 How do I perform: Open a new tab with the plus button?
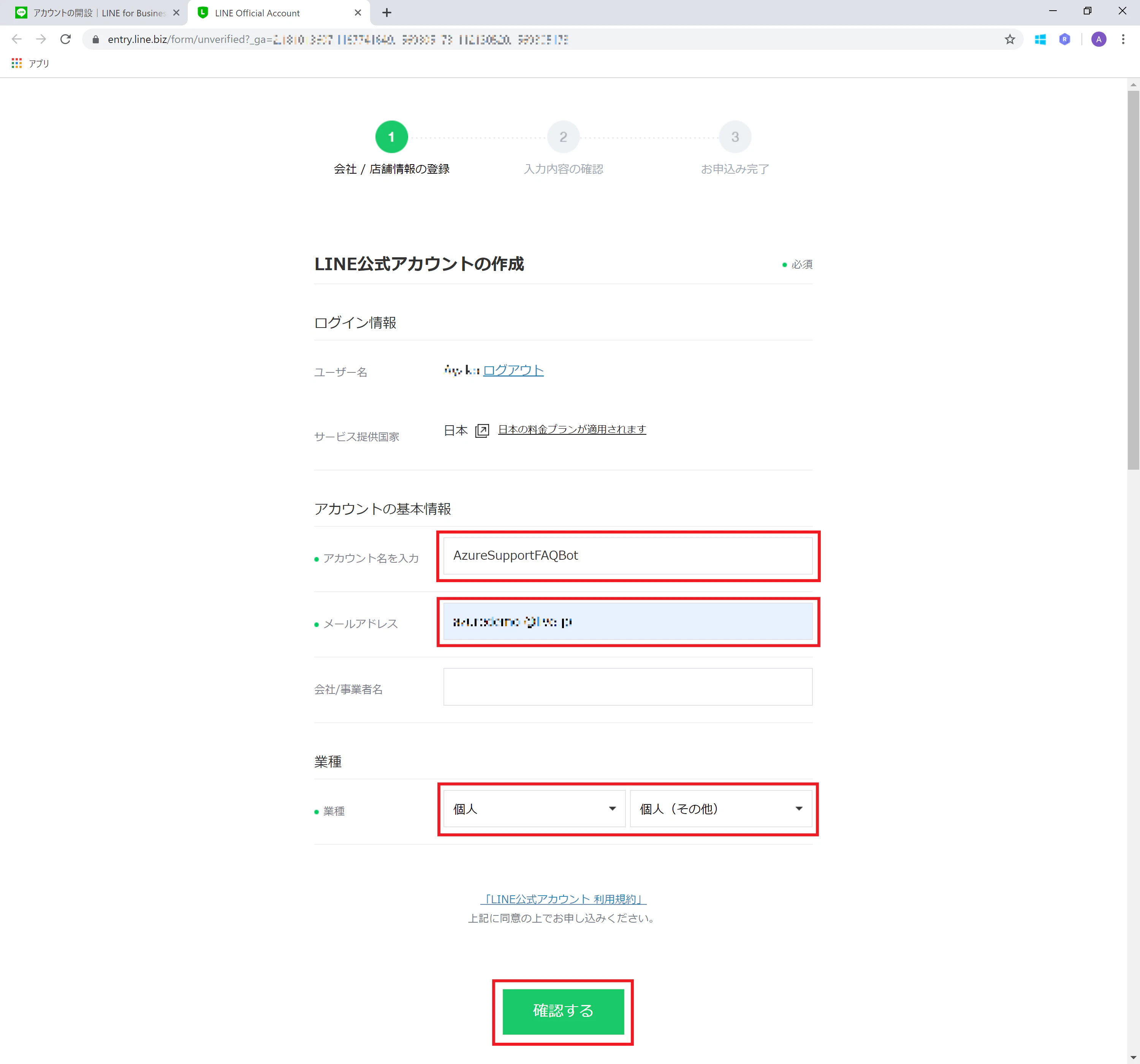pyautogui.click(x=386, y=13)
